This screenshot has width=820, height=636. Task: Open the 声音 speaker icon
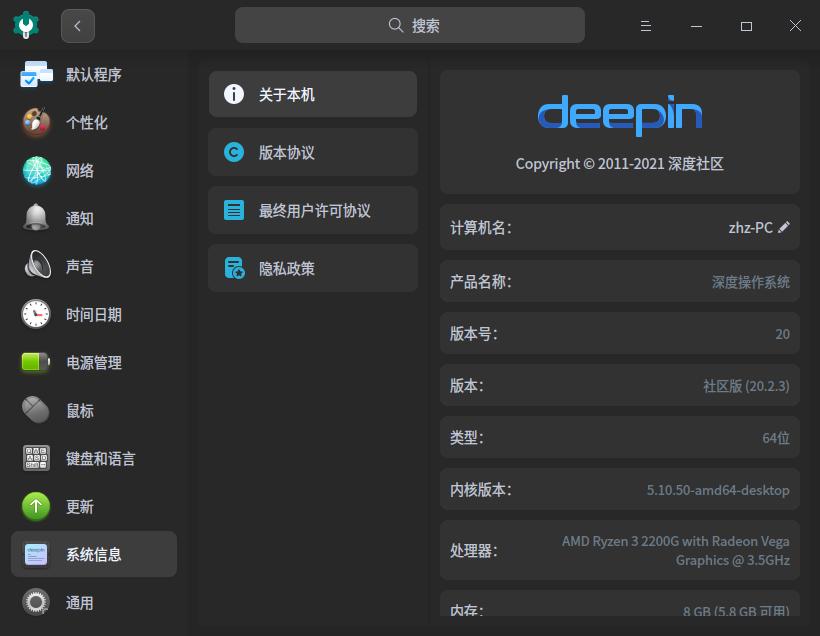(37, 265)
